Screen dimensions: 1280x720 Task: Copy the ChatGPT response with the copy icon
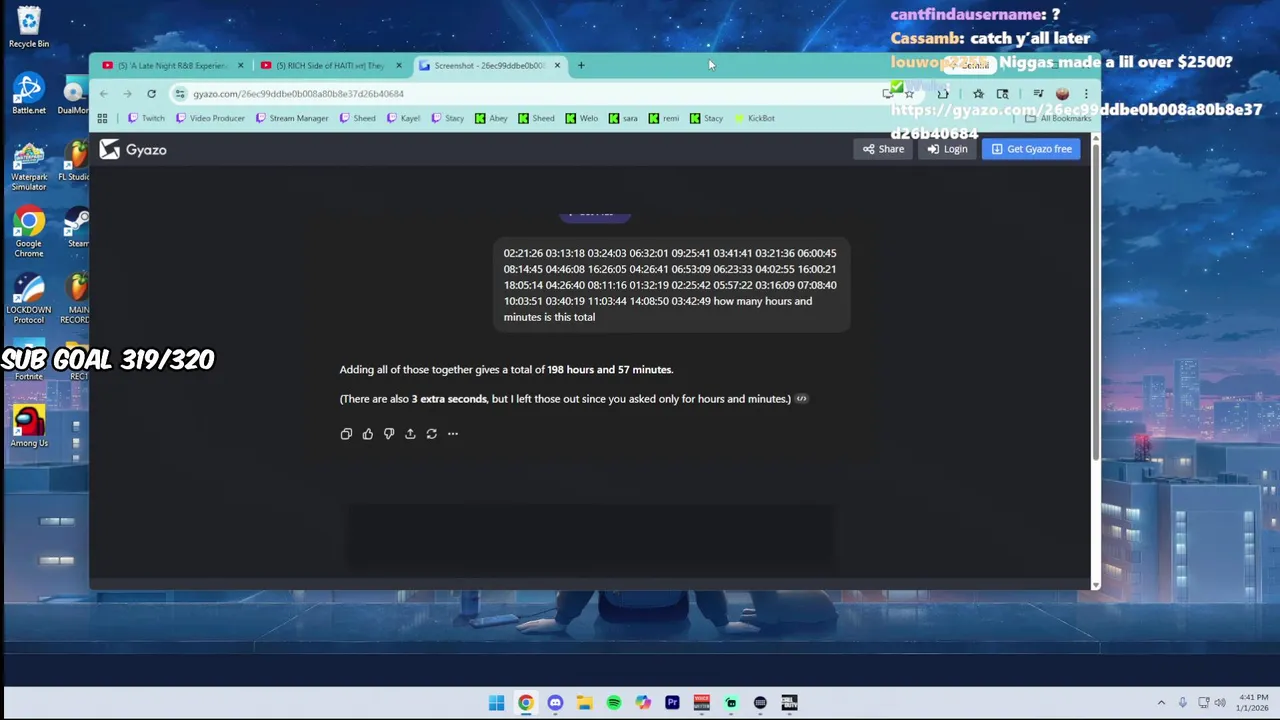[x=346, y=434]
